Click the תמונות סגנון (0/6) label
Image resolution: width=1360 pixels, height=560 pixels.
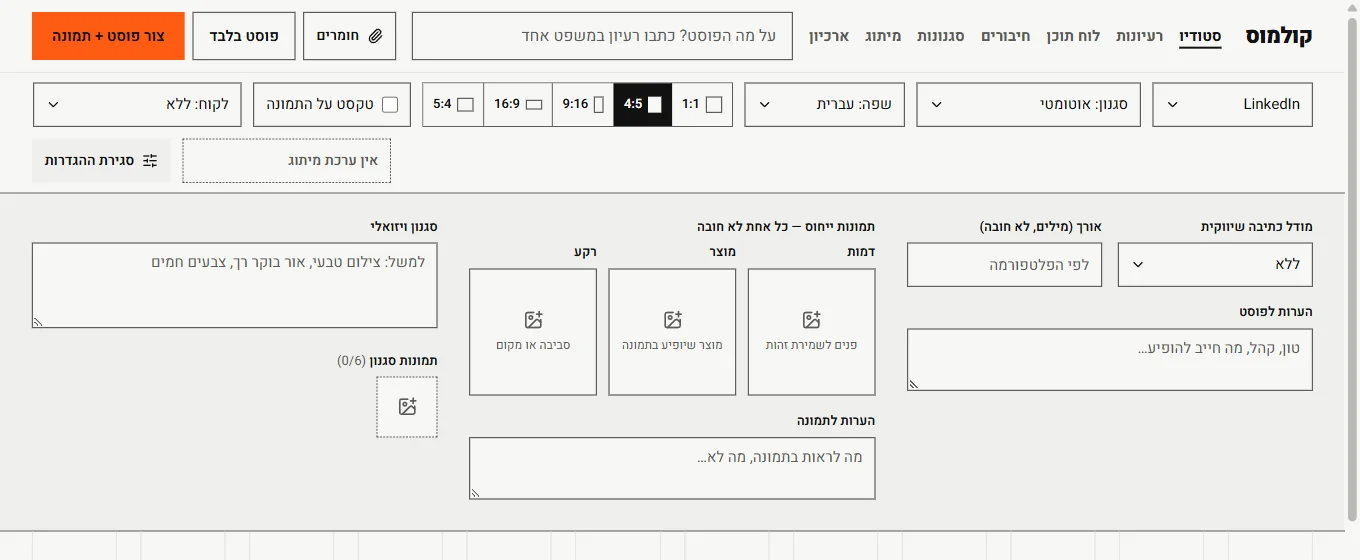tap(387, 360)
